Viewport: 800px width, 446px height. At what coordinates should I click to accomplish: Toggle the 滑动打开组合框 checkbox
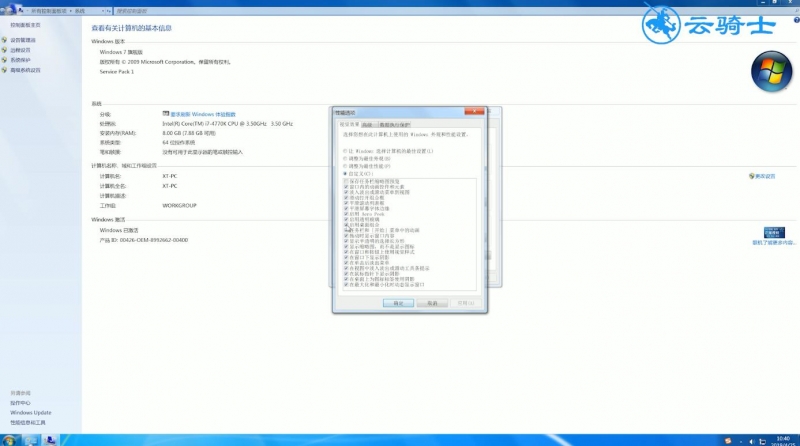346,197
